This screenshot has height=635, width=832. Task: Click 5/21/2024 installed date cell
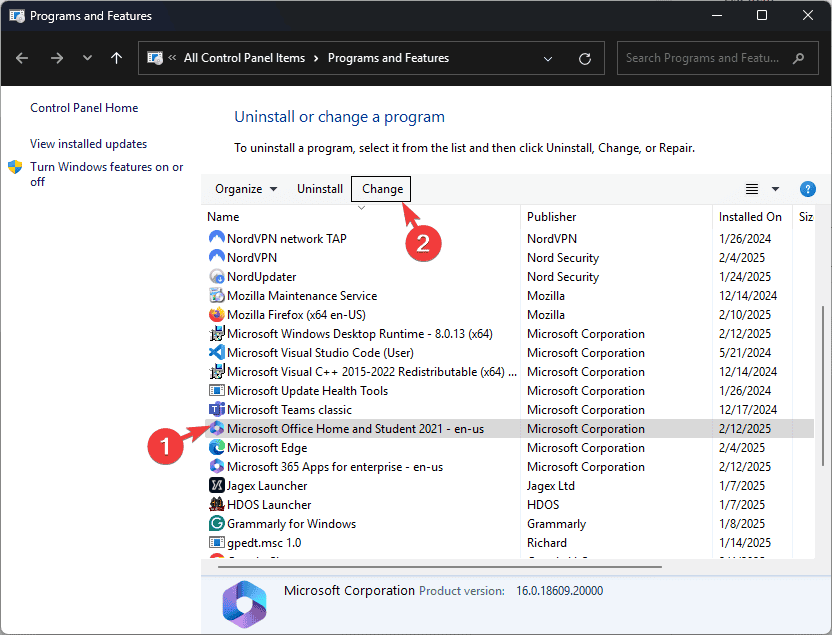[x=744, y=353]
